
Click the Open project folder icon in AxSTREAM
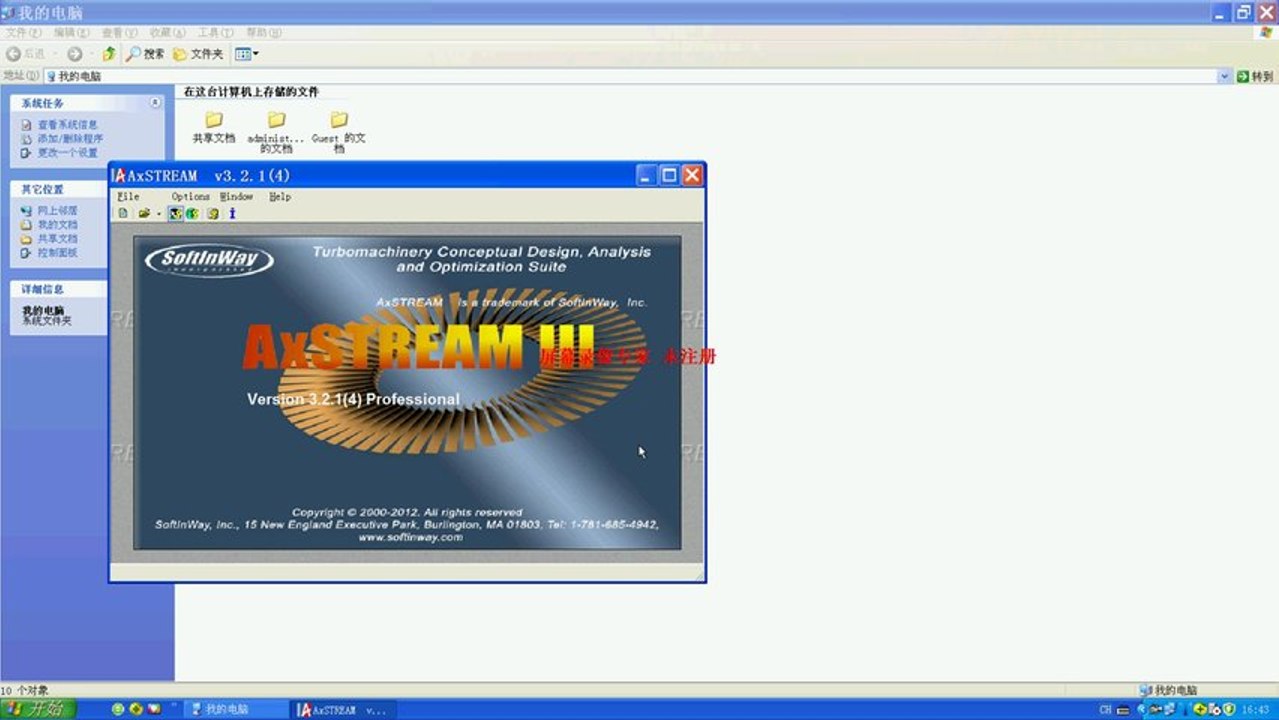(x=144, y=213)
